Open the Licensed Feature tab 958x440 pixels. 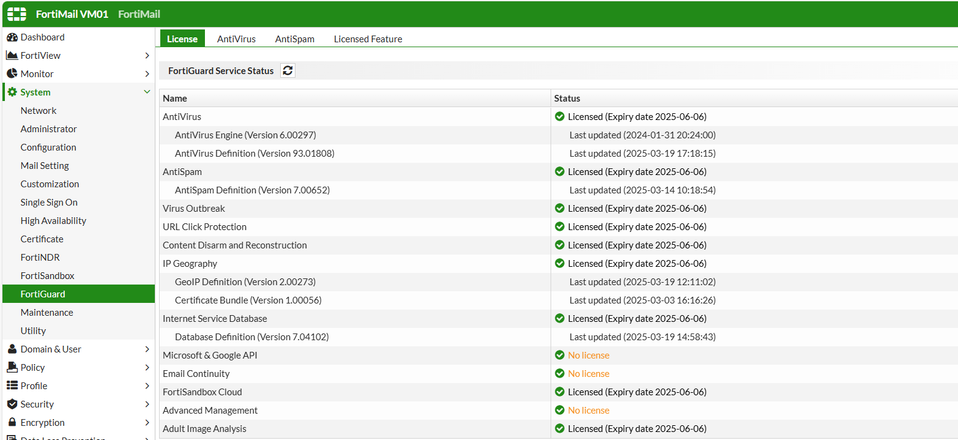pos(367,39)
